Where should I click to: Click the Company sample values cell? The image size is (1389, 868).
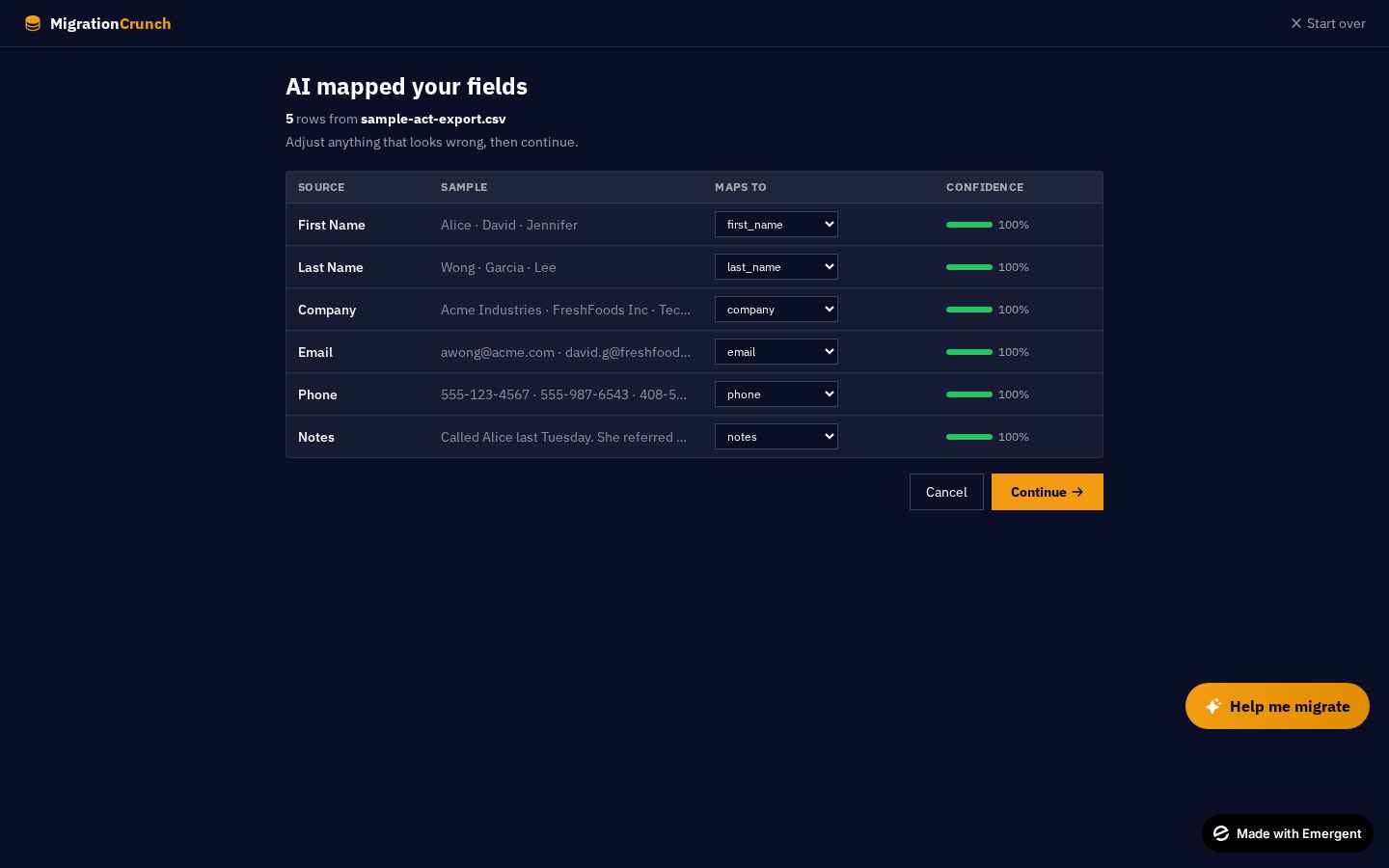pos(566,310)
